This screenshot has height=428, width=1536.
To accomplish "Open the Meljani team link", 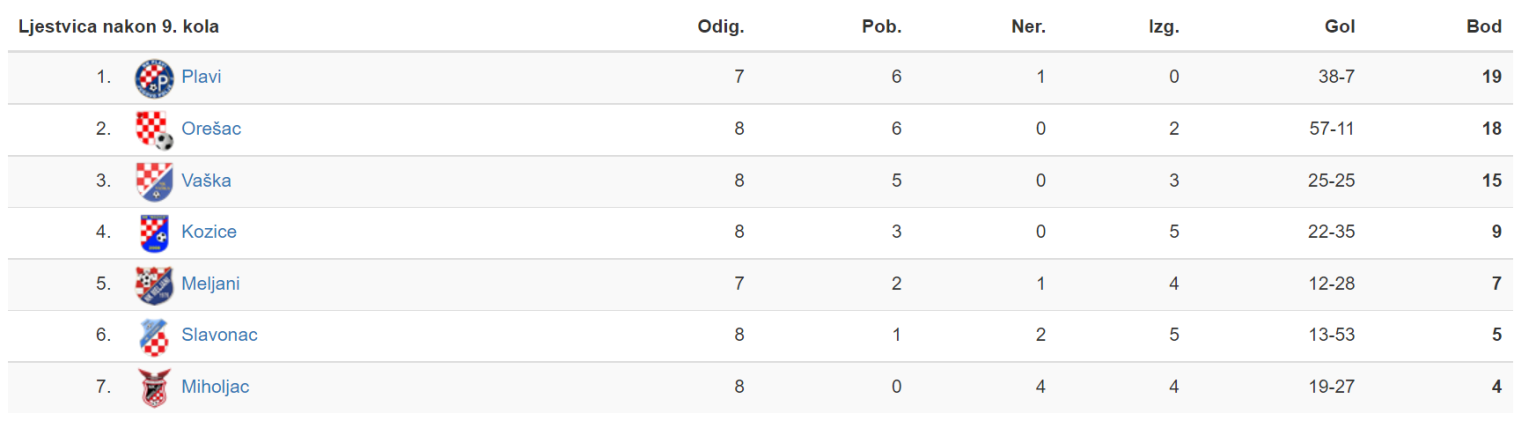I will 210,284.
